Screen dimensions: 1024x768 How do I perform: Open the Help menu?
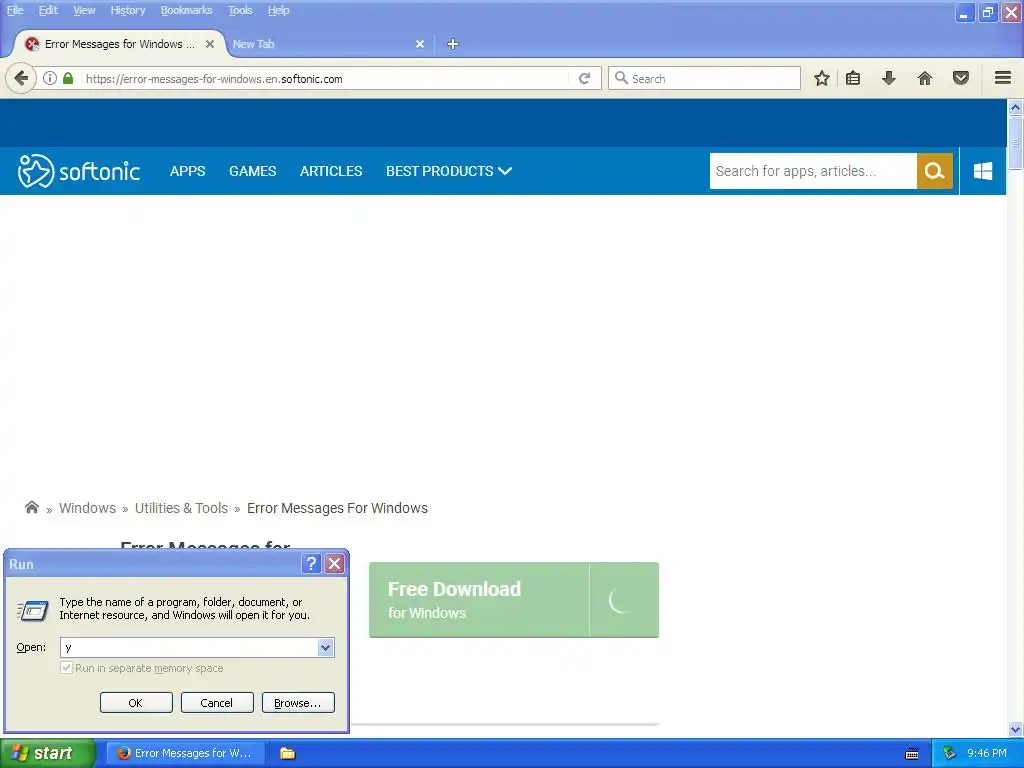pos(278,10)
